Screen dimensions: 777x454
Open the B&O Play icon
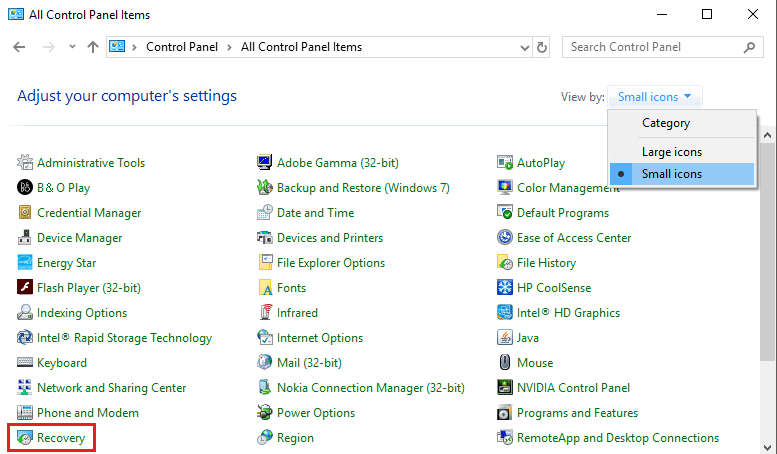click(25, 188)
